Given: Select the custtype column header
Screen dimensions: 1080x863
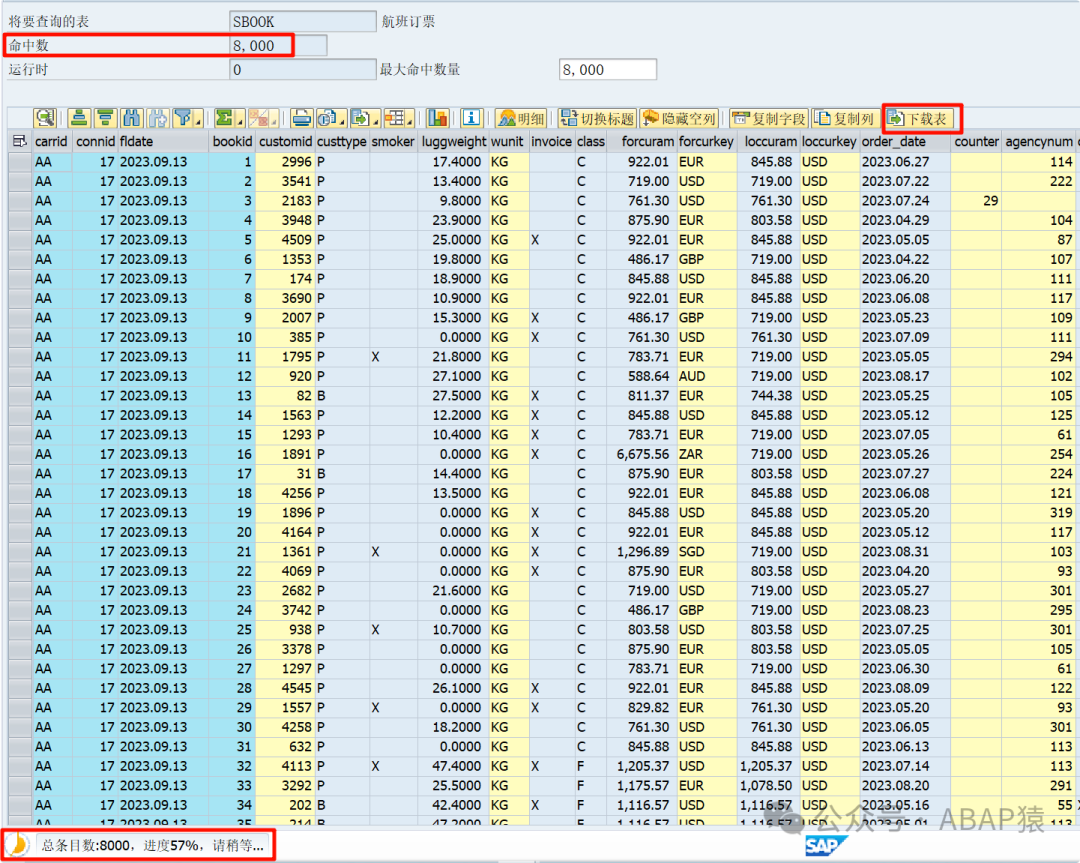Looking at the screenshot, I should [x=342, y=141].
